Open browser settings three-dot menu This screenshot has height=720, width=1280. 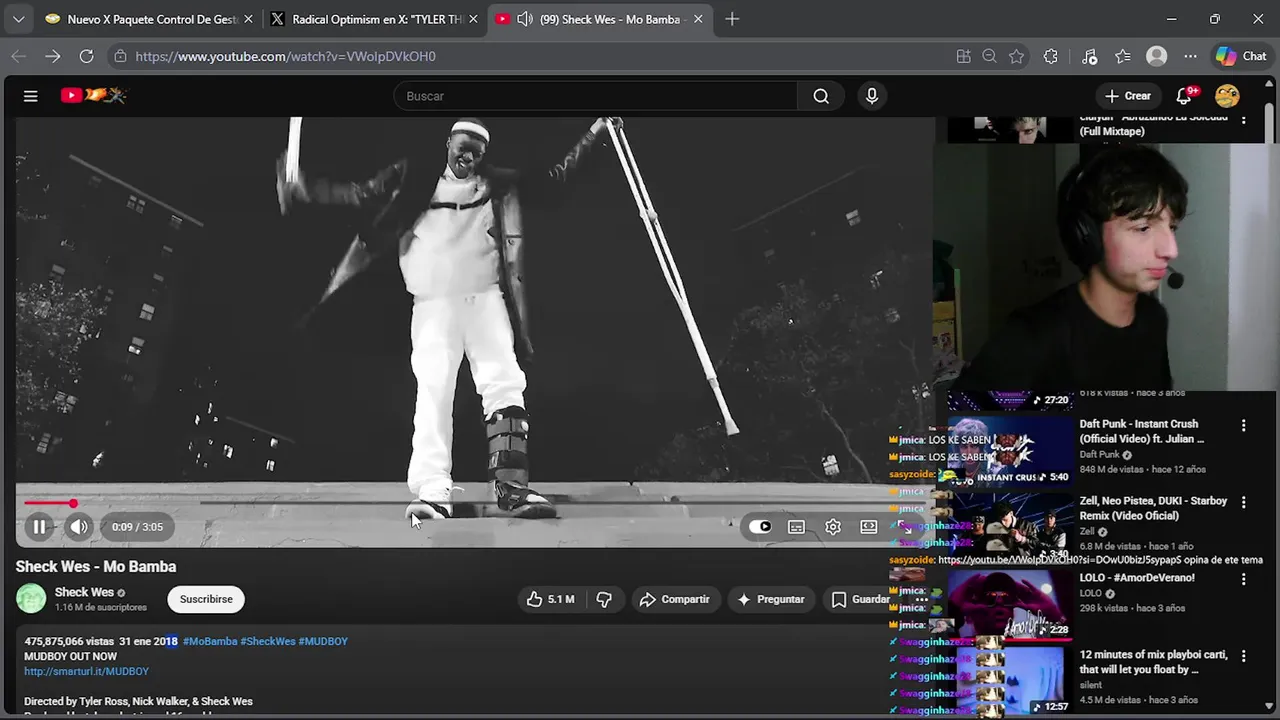click(1190, 56)
